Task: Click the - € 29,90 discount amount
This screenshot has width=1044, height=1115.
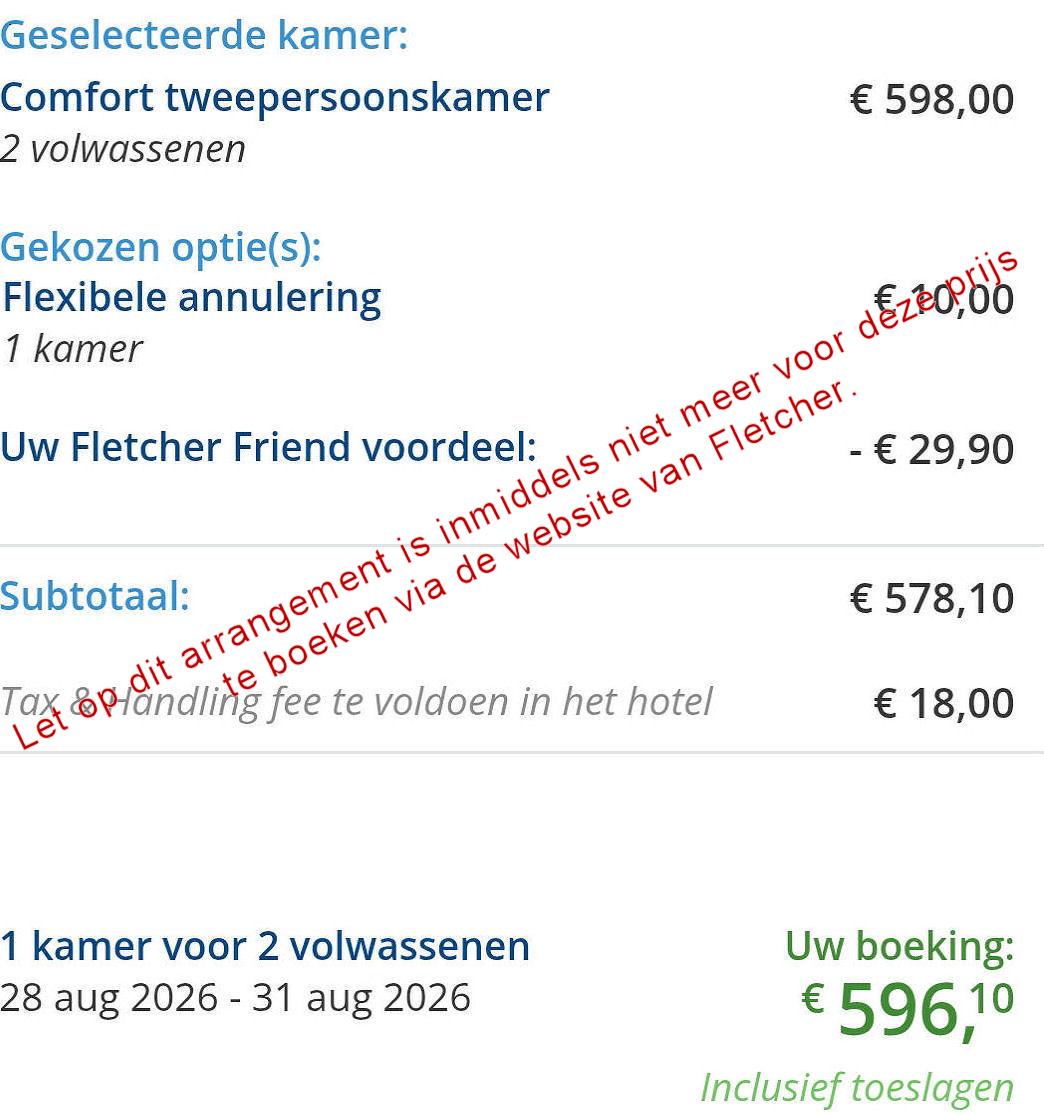Action: [931, 450]
